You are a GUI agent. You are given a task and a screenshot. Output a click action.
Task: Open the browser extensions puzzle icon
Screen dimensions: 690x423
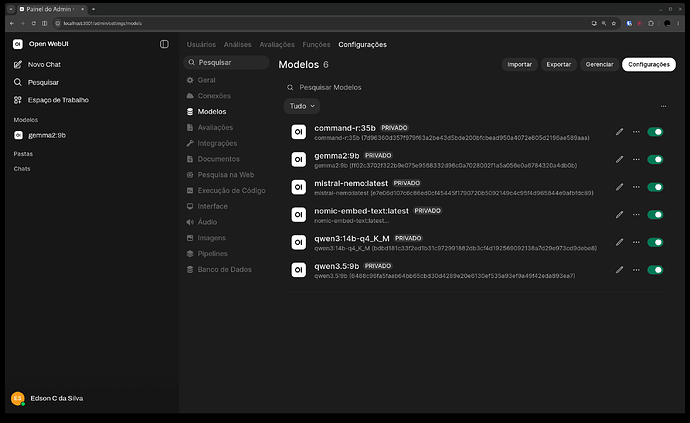tap(651, 23)
